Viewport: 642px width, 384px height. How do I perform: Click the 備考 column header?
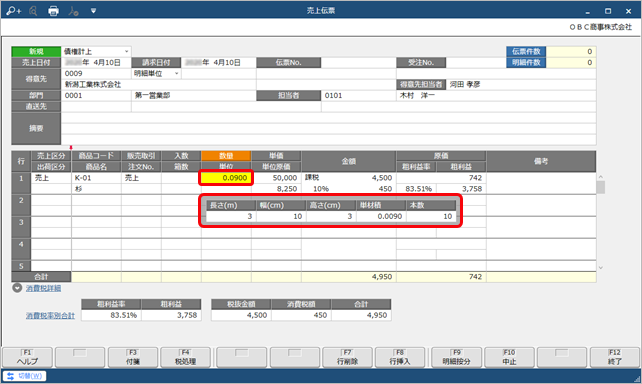541,161
